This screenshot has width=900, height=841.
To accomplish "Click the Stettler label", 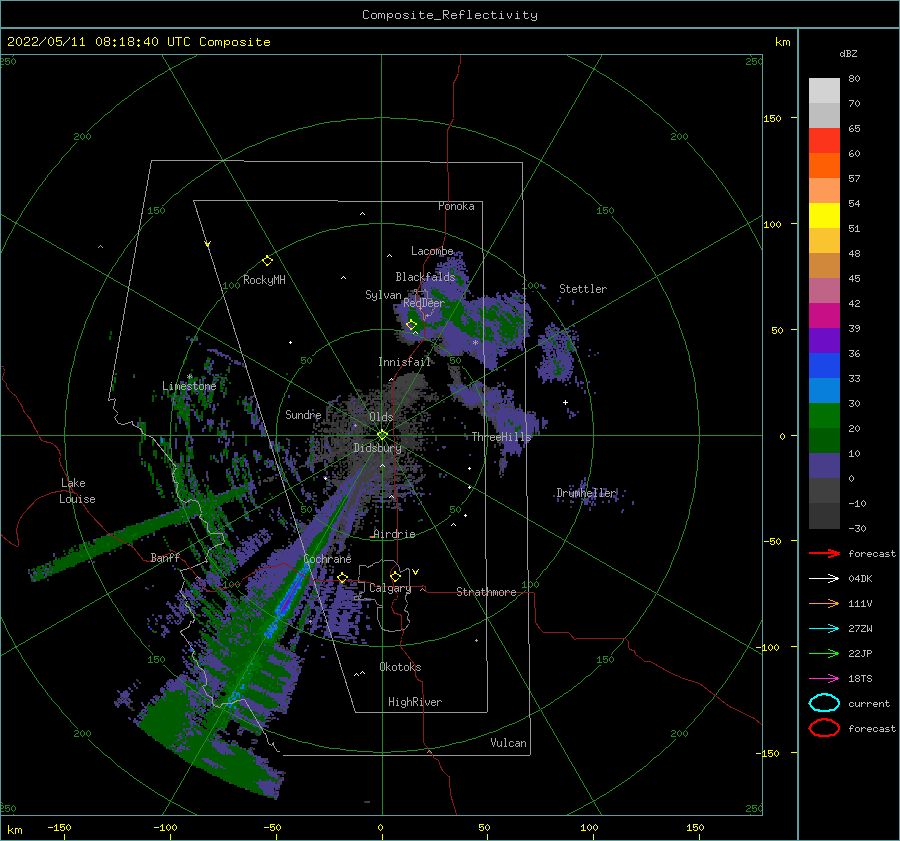I will point(583,289).
